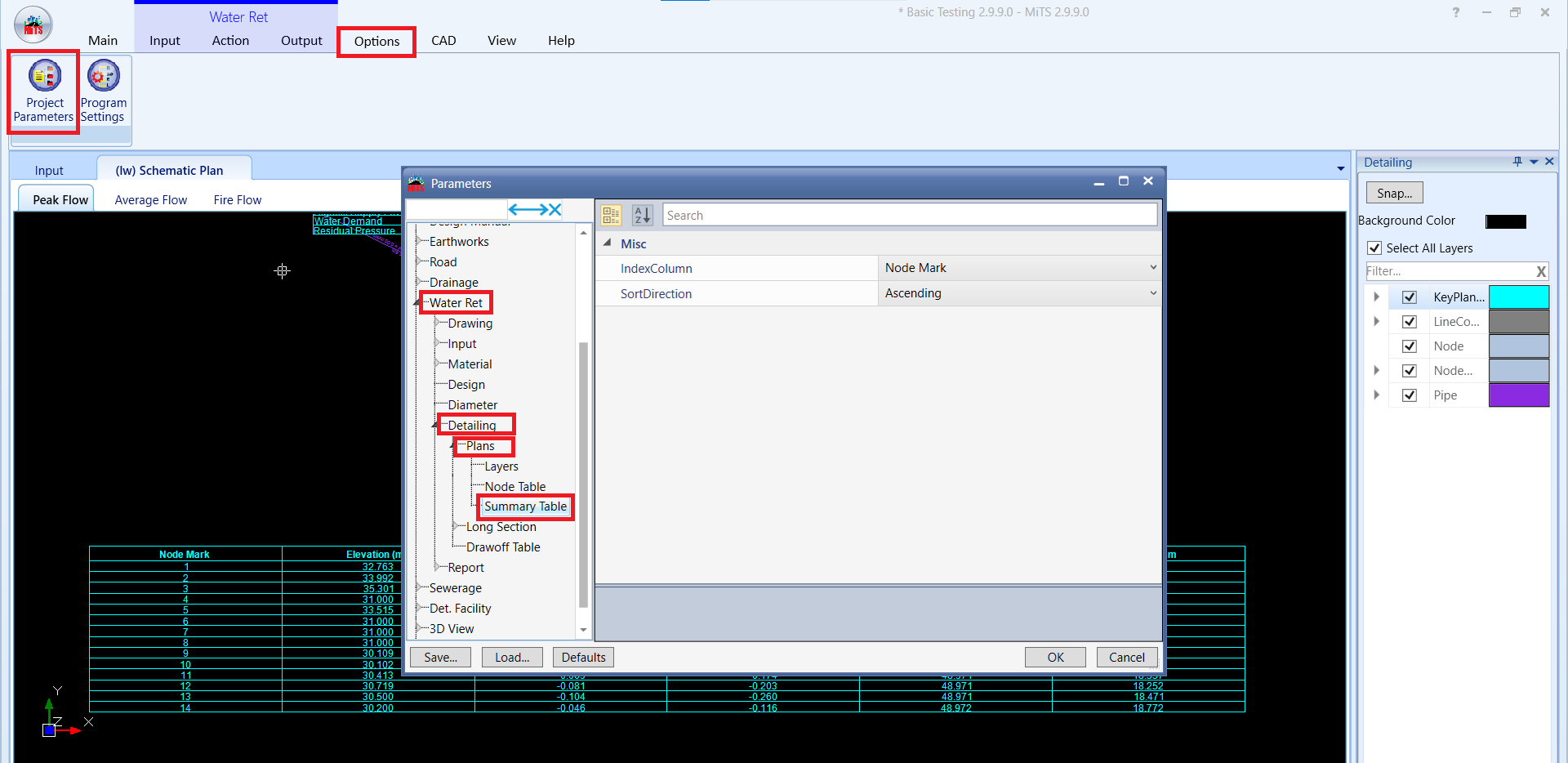The height and width of the screenshot is (763, 1568).
Task: Select Diameter tree item
Action: coord(472,404)
